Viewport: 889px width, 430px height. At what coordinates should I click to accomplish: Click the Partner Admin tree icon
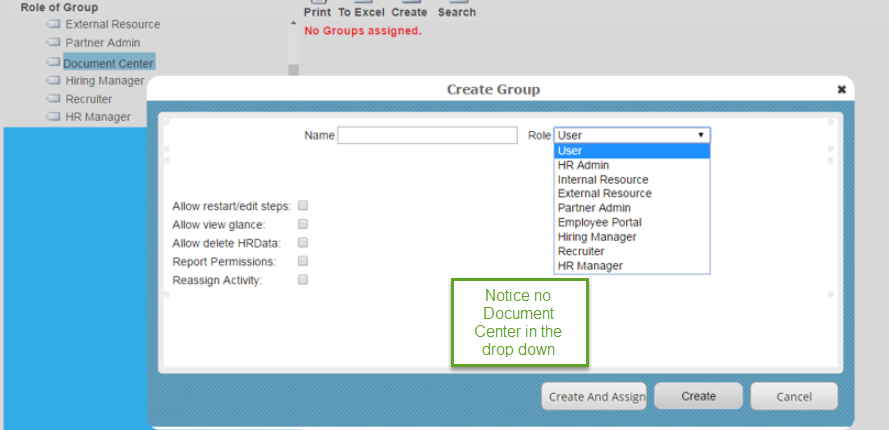coord(53,43)
